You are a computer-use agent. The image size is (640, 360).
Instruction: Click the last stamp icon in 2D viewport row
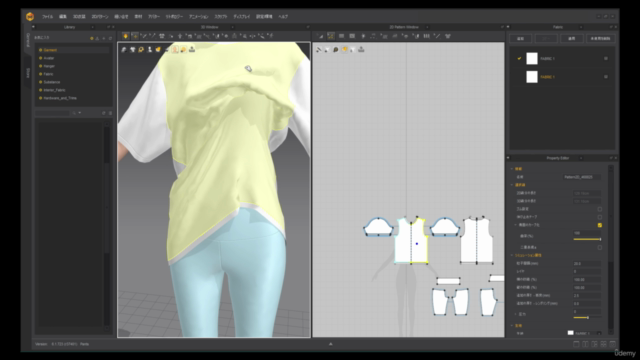pos(361,49)
